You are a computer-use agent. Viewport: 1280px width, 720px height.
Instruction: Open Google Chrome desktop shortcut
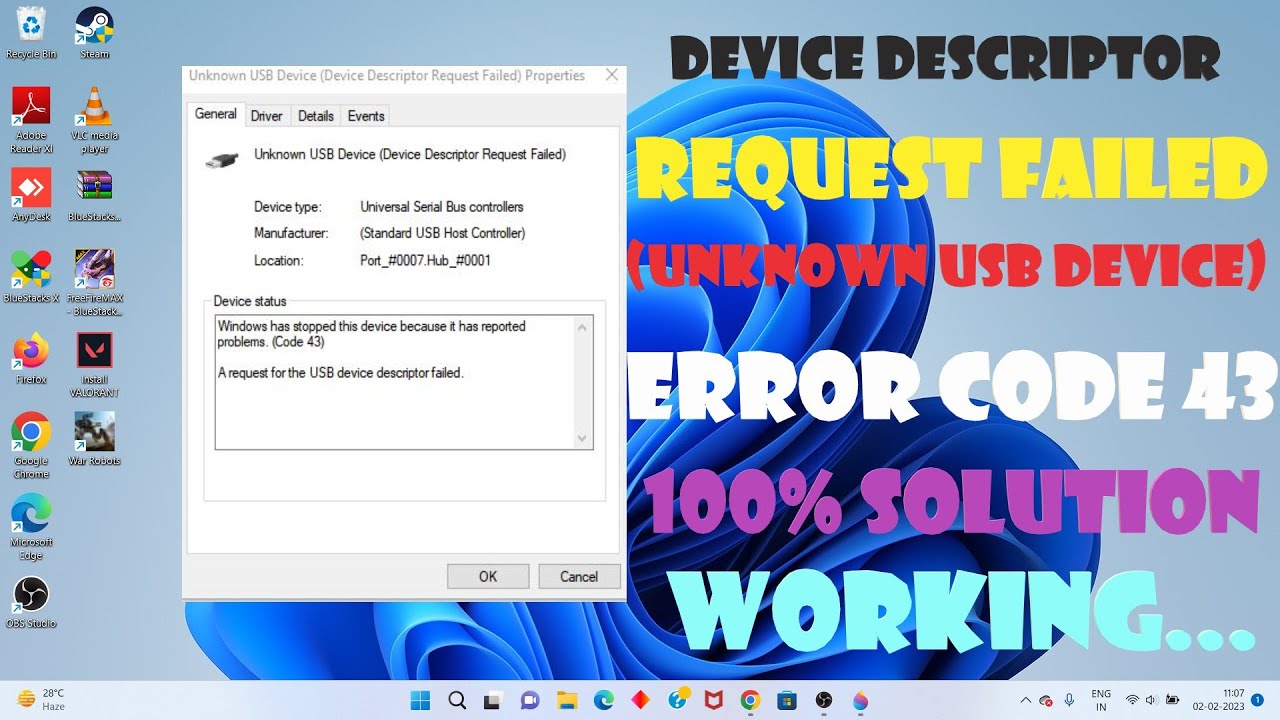click(31, 445)
